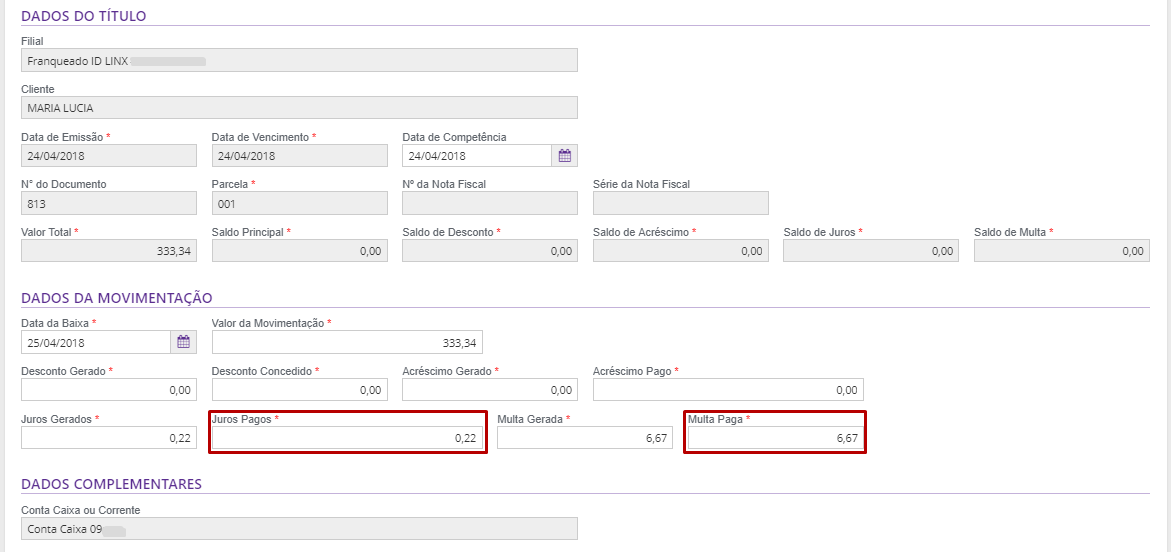Edit the Valor da Movimentação field

[x=347, y=342]
